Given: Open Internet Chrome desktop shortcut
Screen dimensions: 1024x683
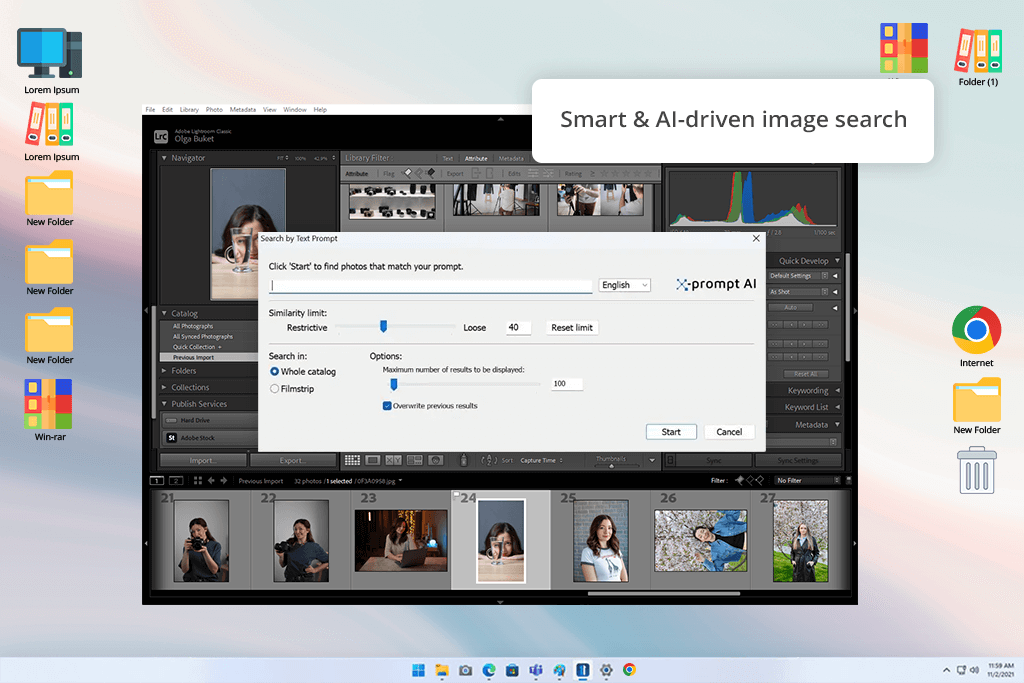Looking at the screenshot, I should coord(976,336).
